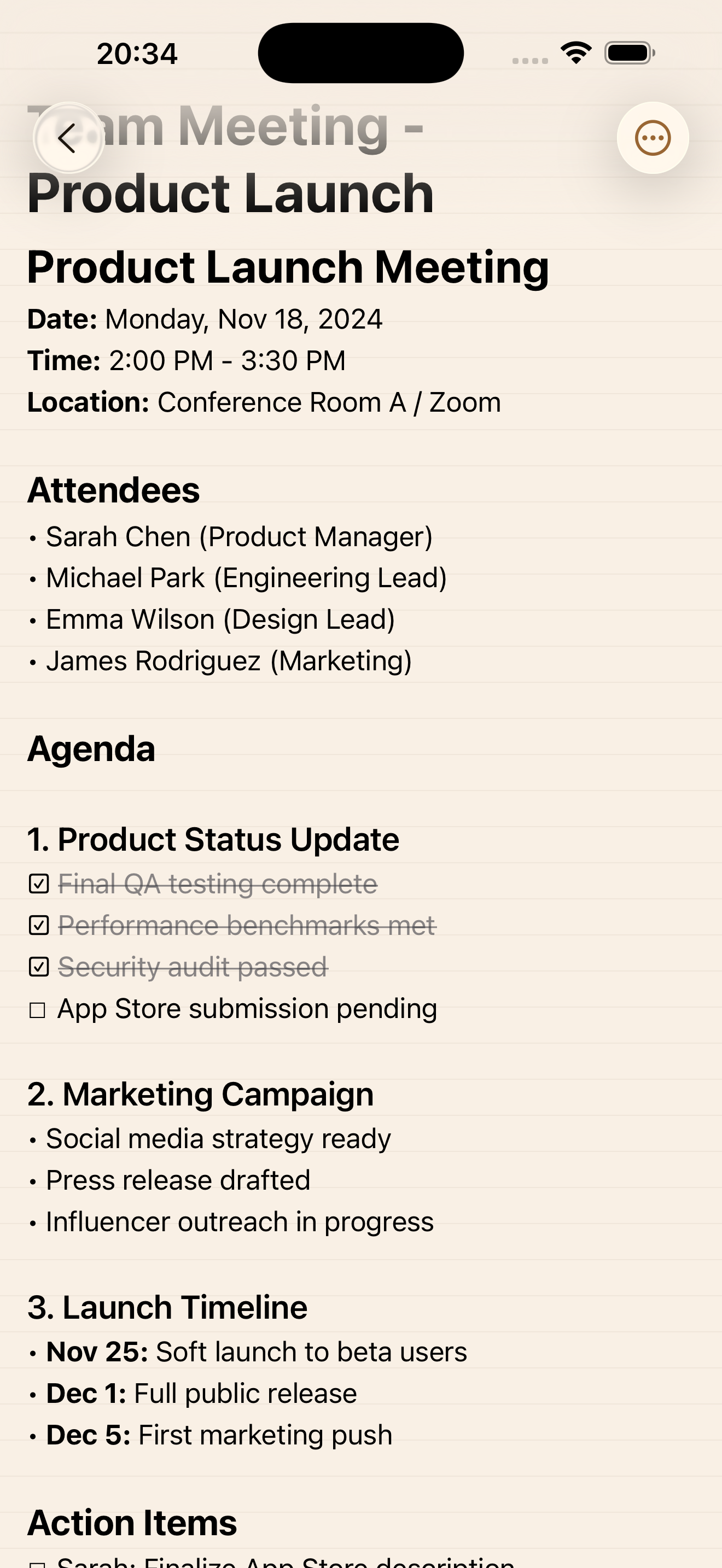Uncheck "Security audit passed" checkbox
Image resolution: width=722 pixels, height=1568 pixels.
tap(39, 967)
